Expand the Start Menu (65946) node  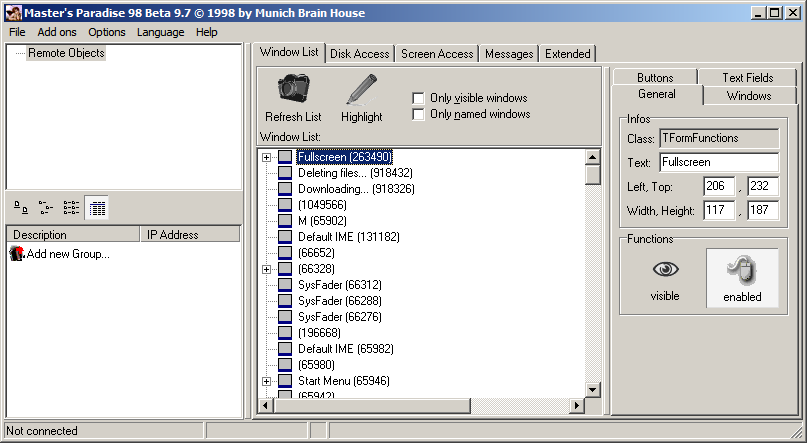(x=267, y=381)
